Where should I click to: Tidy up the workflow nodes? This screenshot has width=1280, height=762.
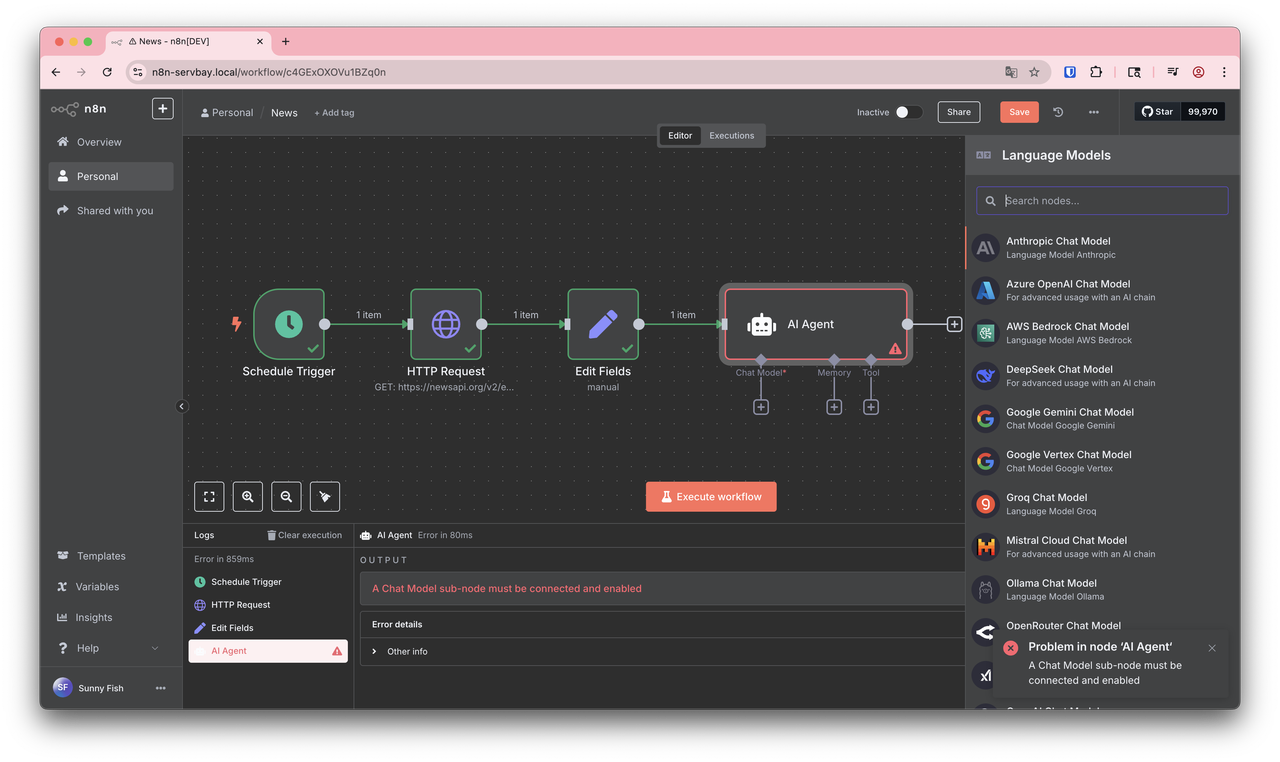point(325,496)
